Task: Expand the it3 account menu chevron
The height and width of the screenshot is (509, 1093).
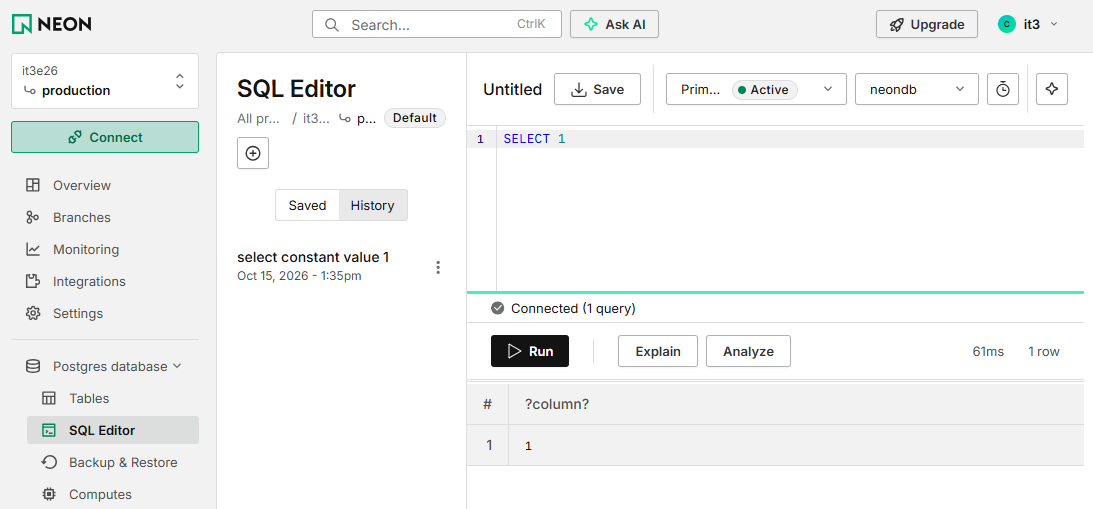Action: [1054, 24]
